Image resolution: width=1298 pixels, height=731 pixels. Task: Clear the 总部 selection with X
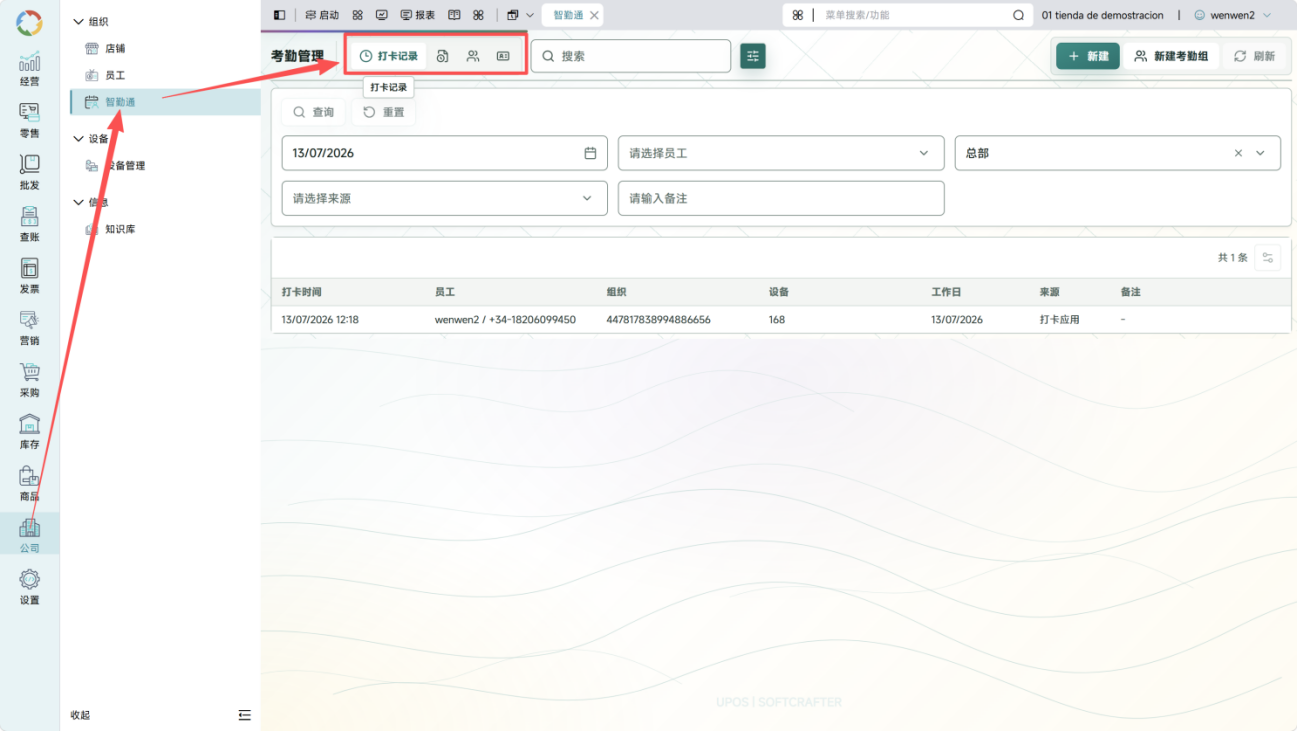tap(1238, 153)
